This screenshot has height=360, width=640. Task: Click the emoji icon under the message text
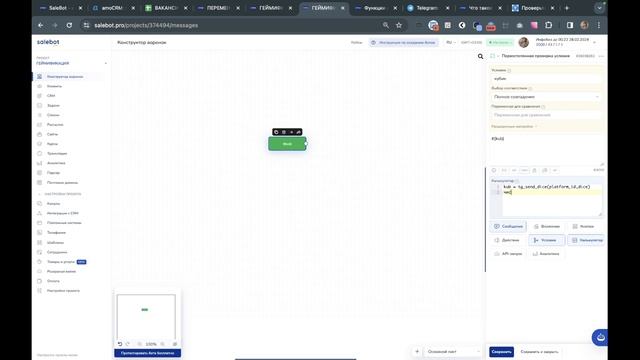494,170
